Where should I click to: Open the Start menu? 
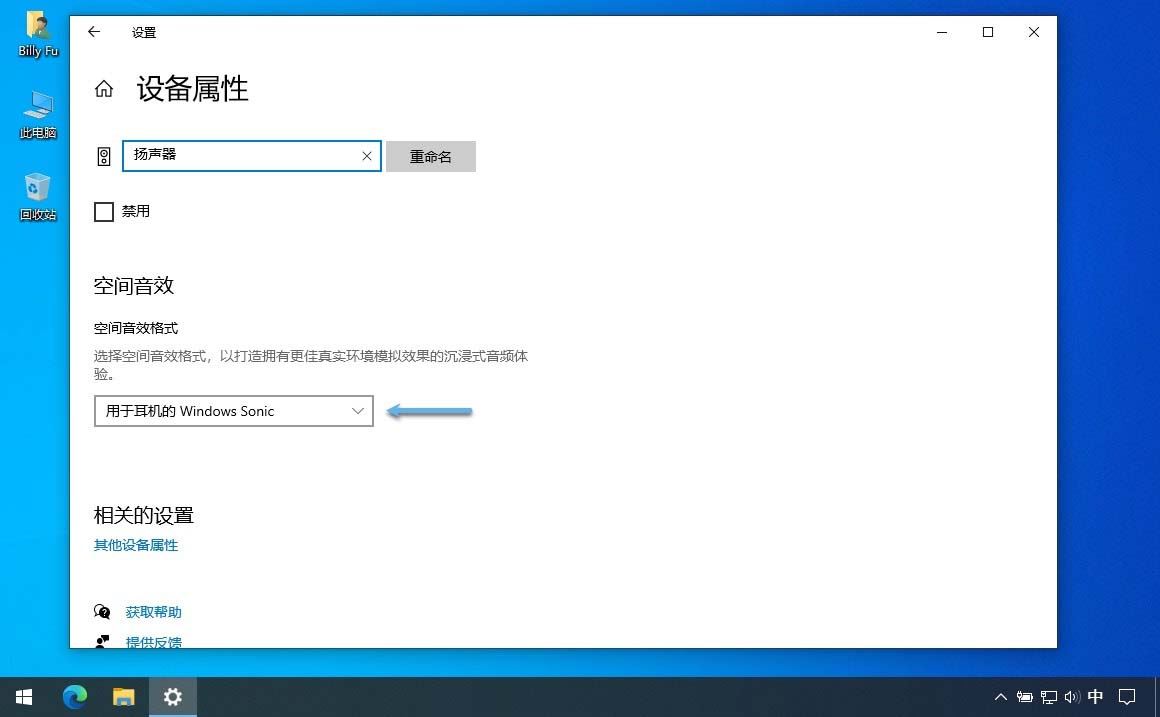(x=23, y=697)
